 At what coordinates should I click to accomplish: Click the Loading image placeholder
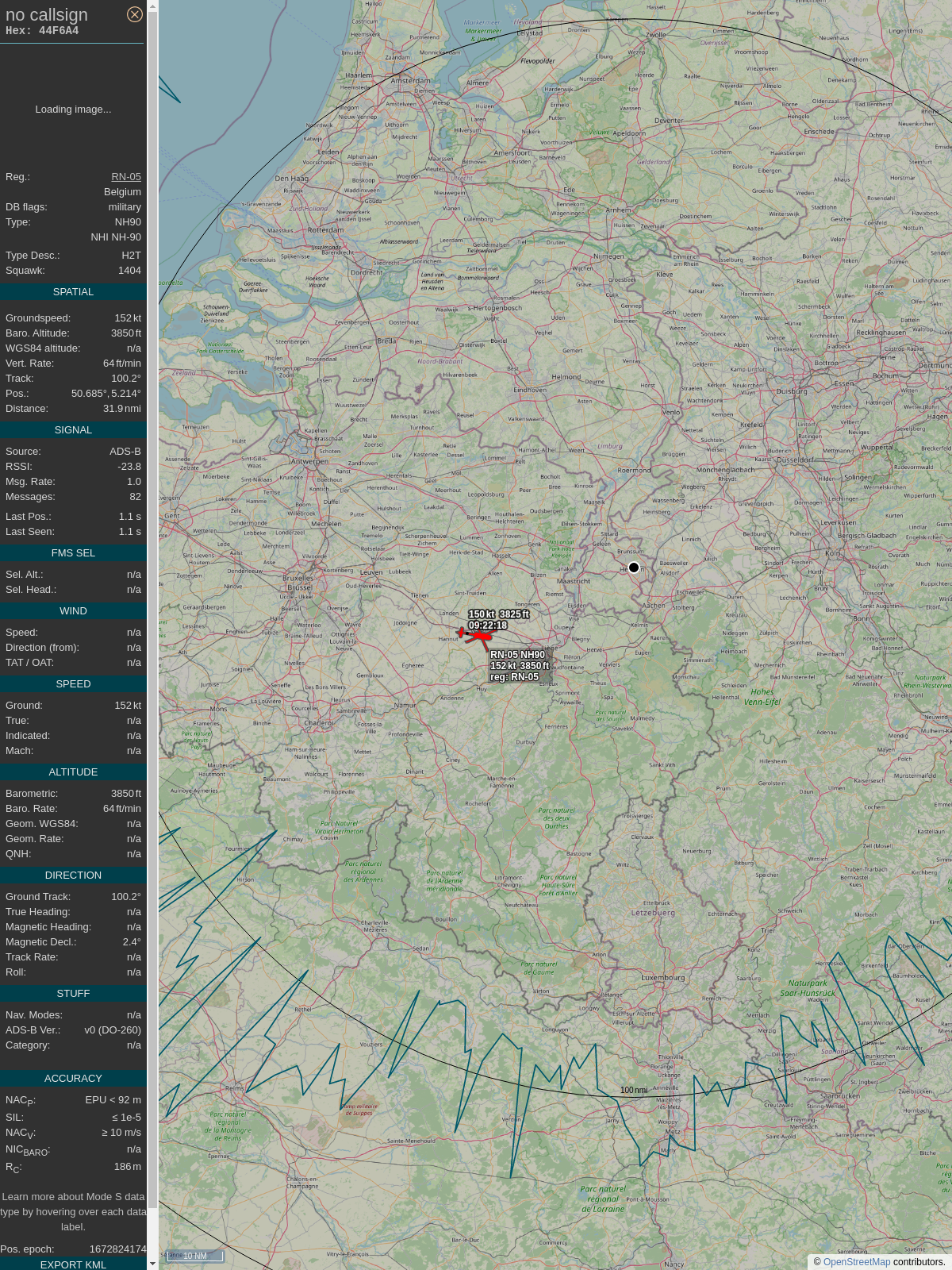73,110
